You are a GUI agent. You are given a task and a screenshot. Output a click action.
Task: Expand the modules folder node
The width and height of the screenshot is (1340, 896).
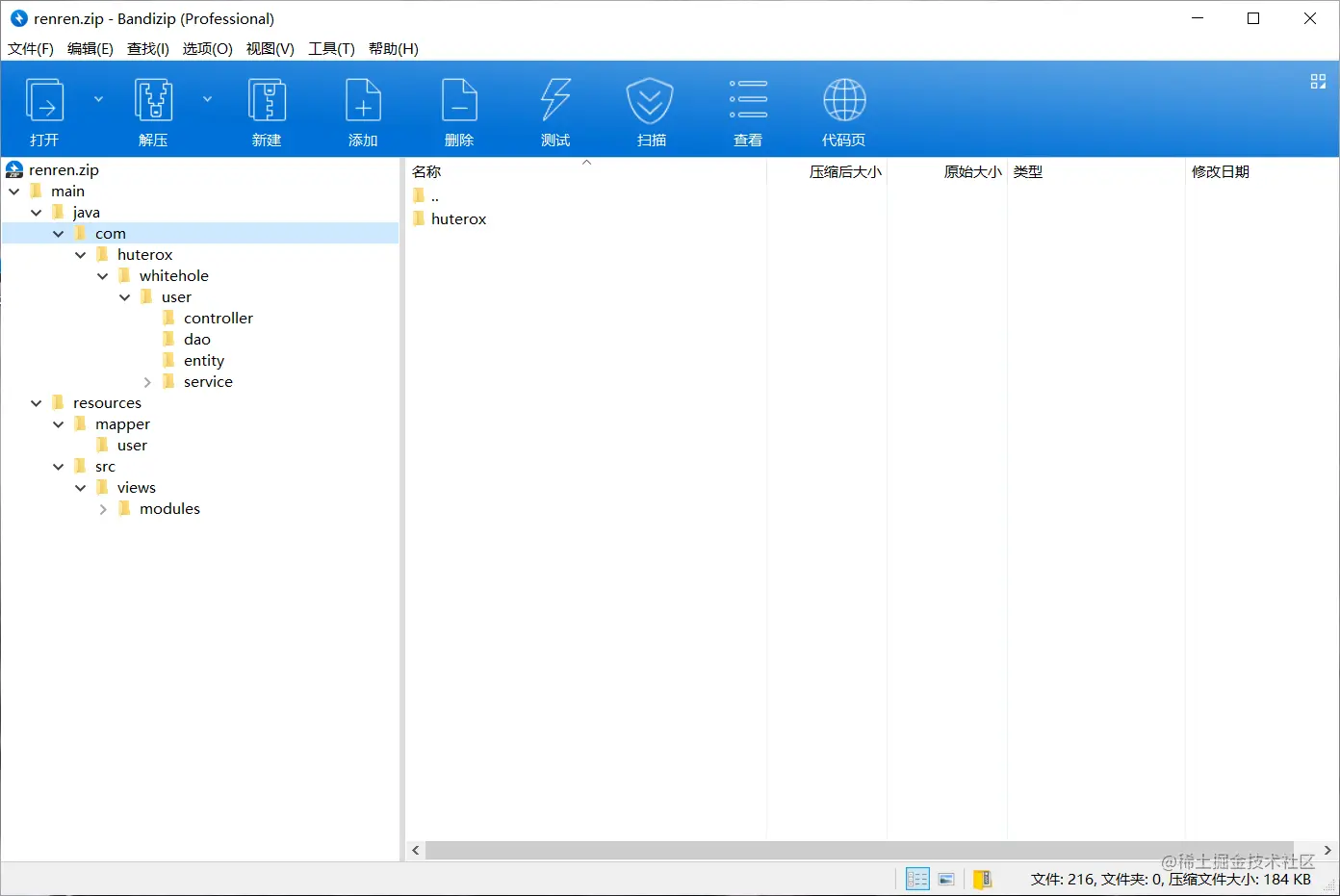103,509
